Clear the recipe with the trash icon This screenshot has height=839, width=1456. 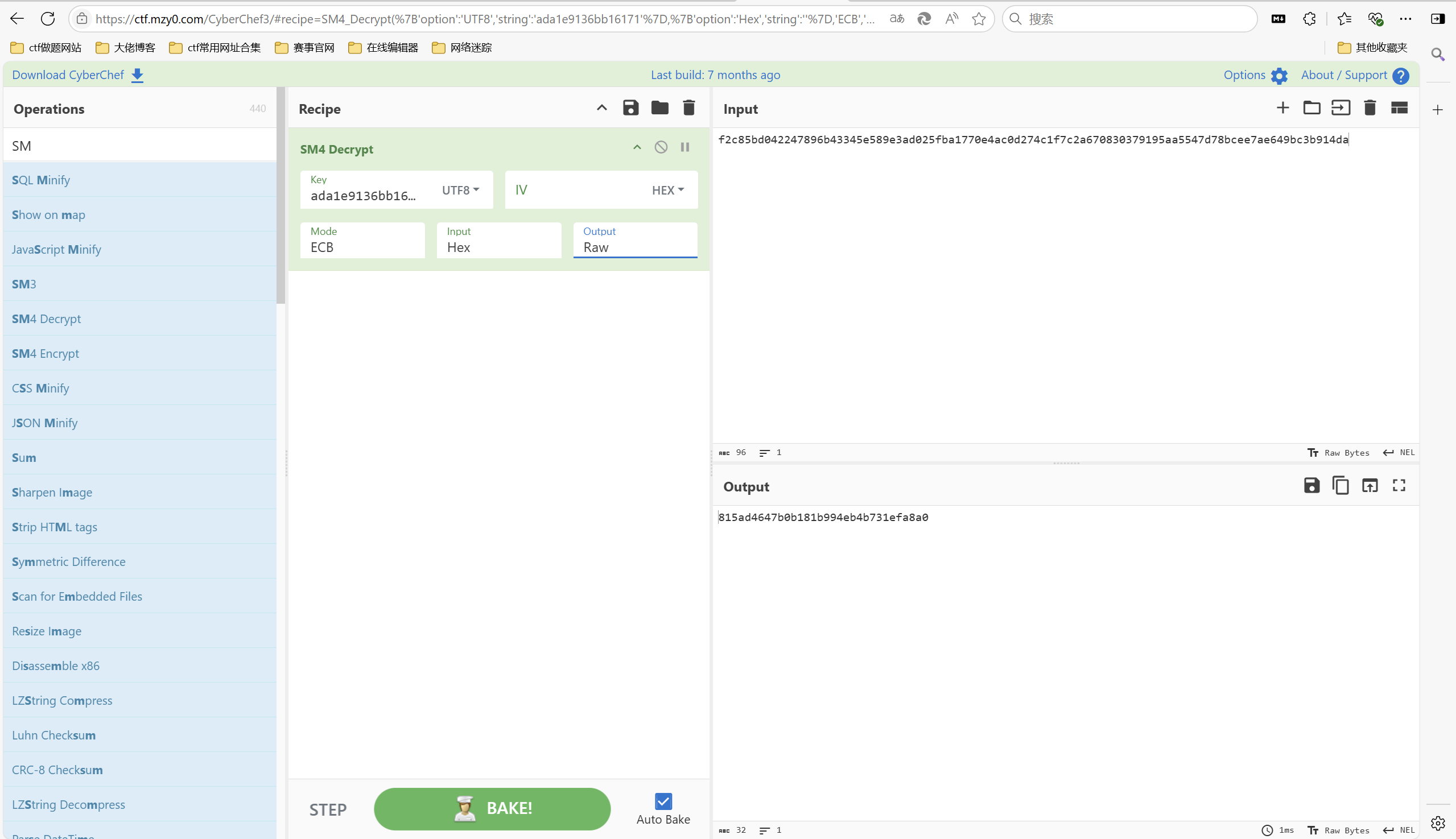pyautogui.click(x=688, y=108)
